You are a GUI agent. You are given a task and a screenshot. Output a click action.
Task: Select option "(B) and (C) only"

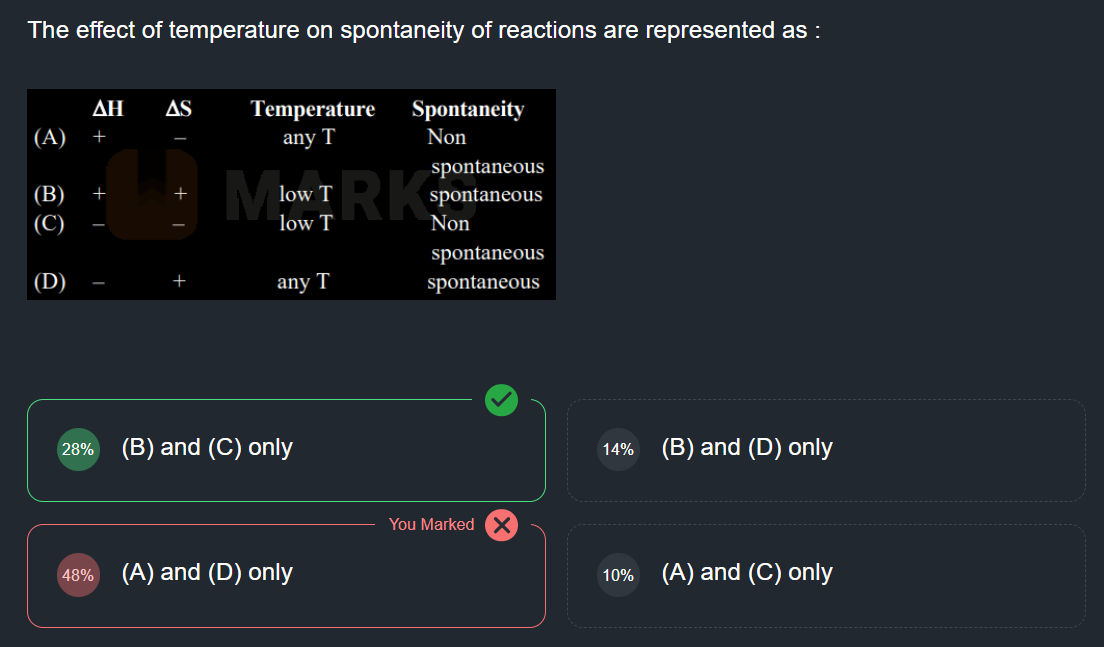[x=207, y=448]
